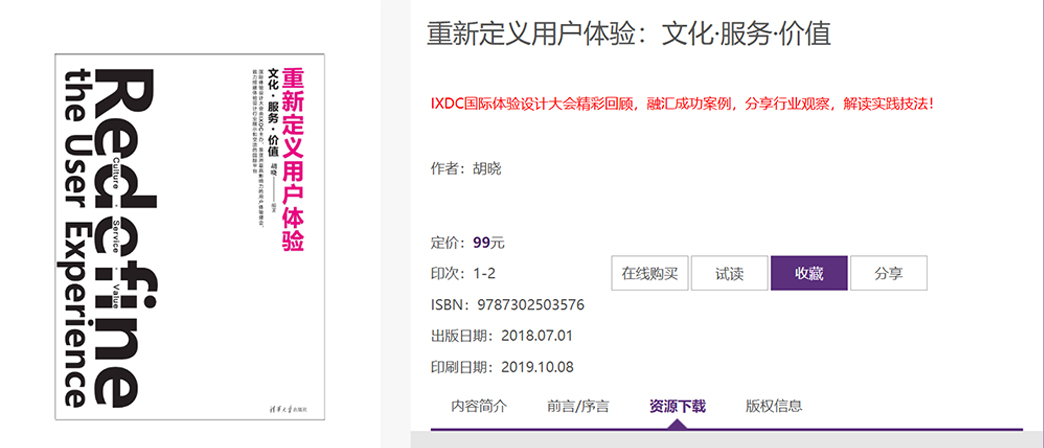Click the 印次 1-2 edition text
The height and width of the screenshot is (448, 1044).
[x=484, y=273]
